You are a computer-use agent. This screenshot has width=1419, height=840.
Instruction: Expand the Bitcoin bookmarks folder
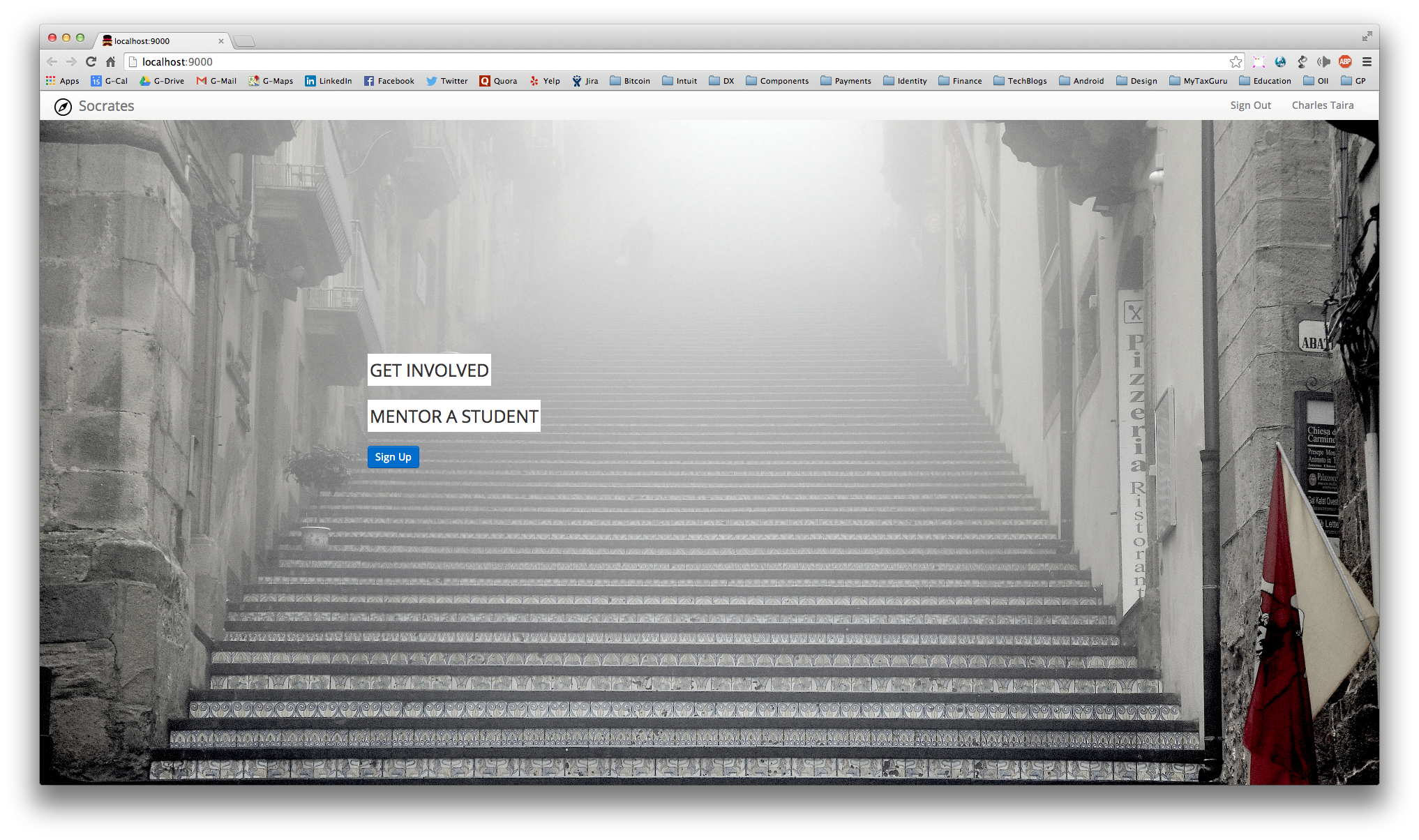click(630, 81)
